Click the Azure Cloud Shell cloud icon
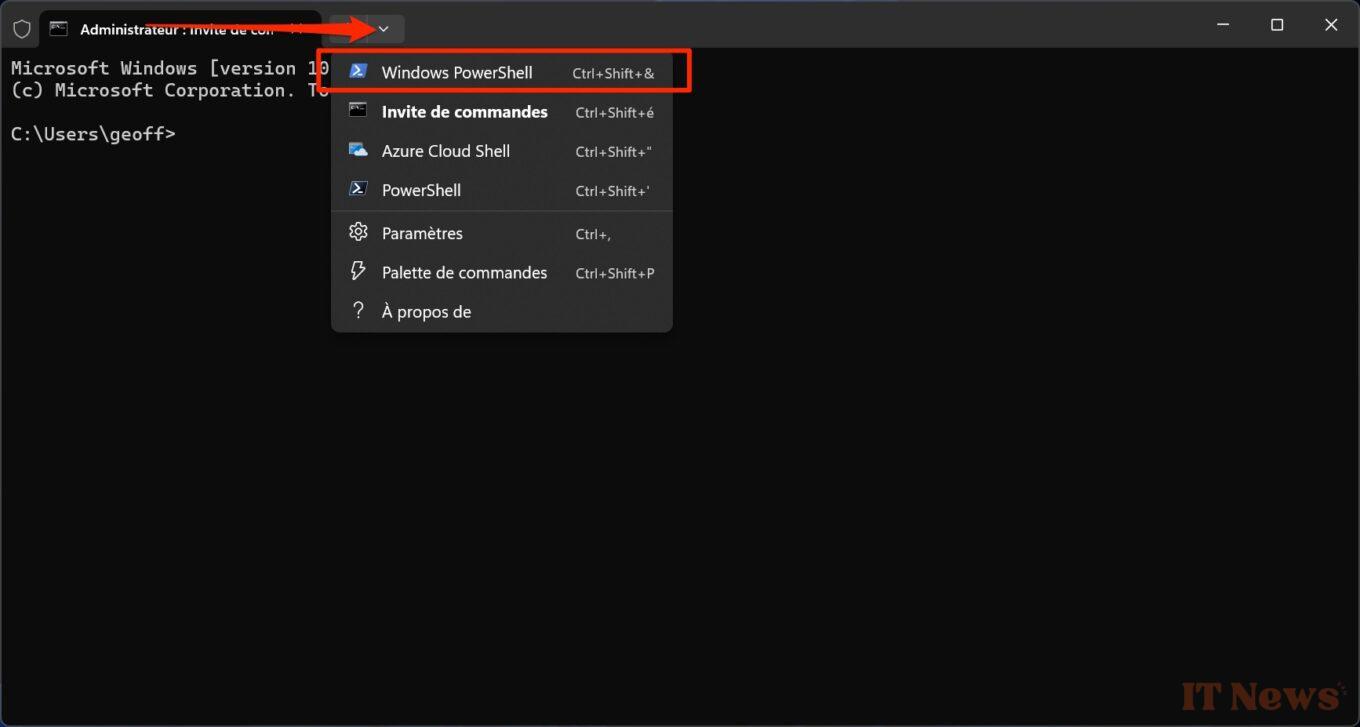 click(358, 150)
